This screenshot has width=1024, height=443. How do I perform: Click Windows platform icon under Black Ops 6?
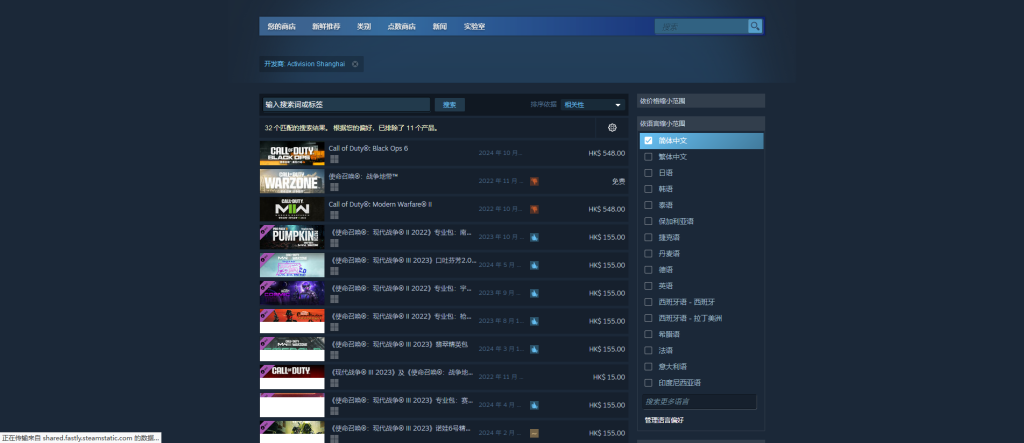click(x=334, y=159)
